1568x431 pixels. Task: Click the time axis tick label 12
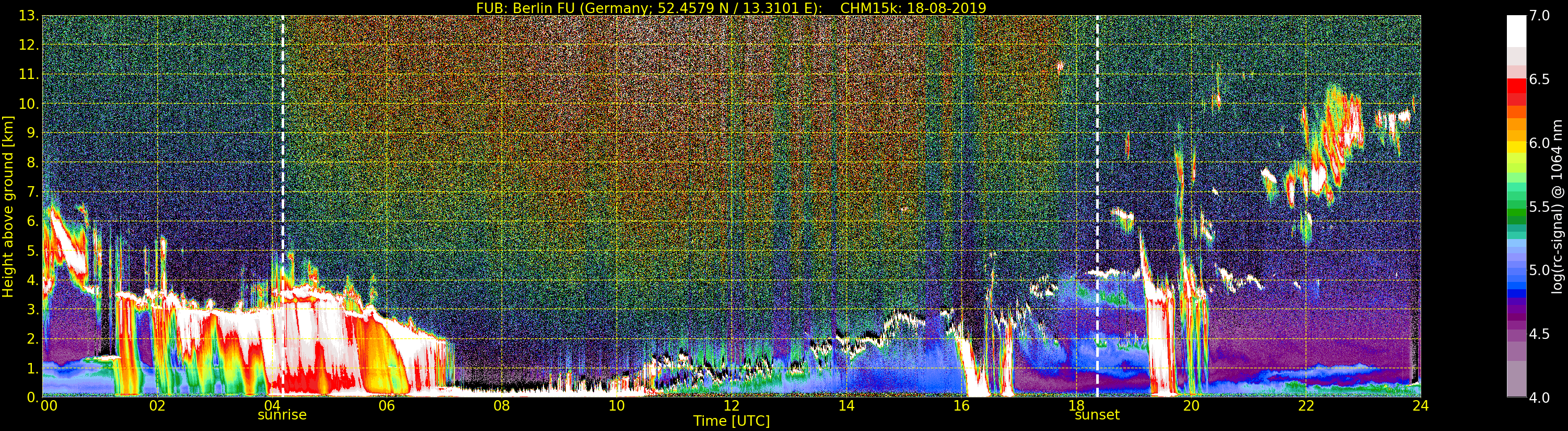[731, 405]
